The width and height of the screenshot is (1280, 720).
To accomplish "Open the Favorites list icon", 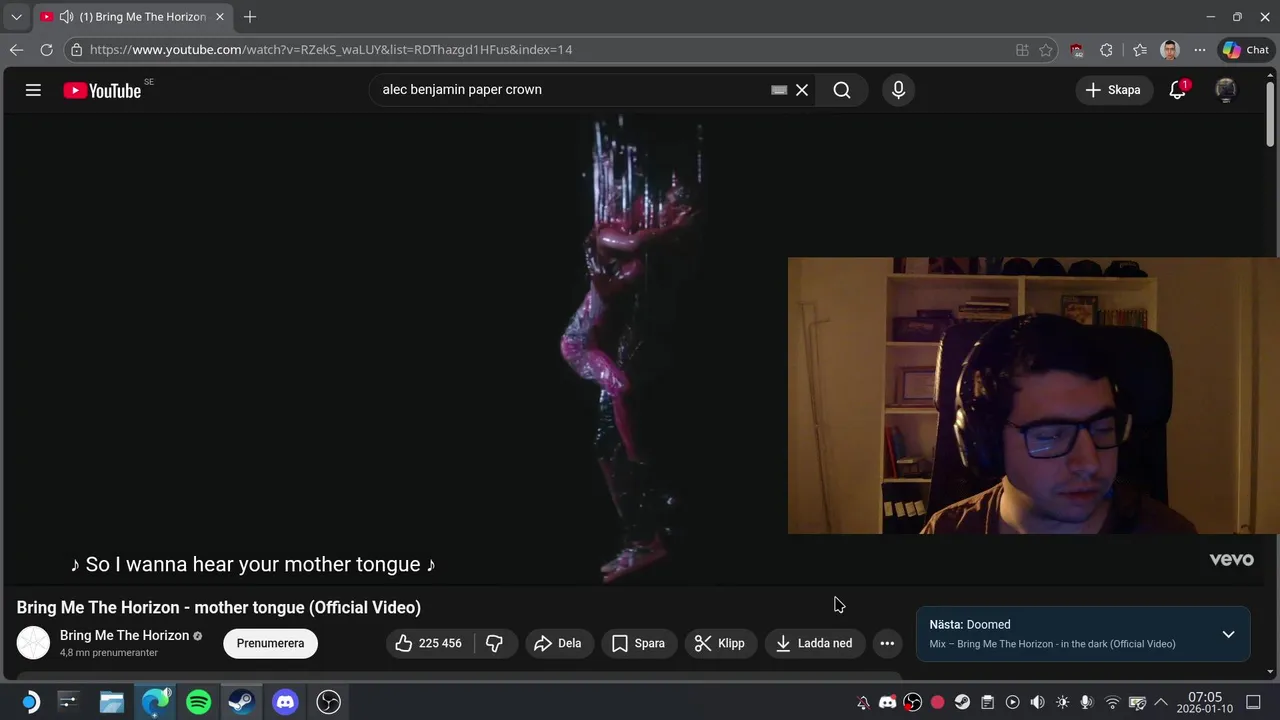I will (1140, 50).
